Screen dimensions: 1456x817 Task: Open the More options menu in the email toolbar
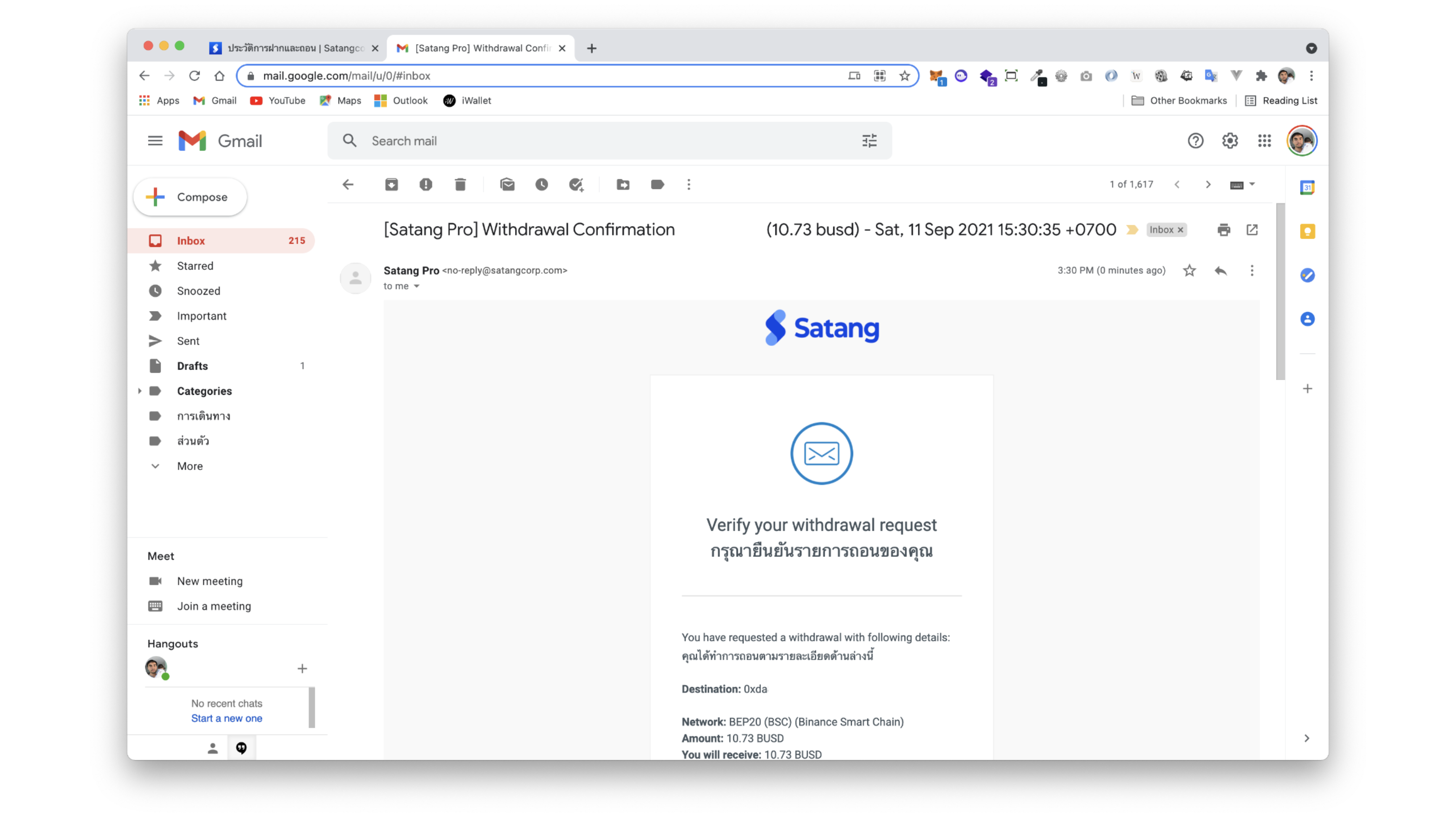tap(689, 184)
